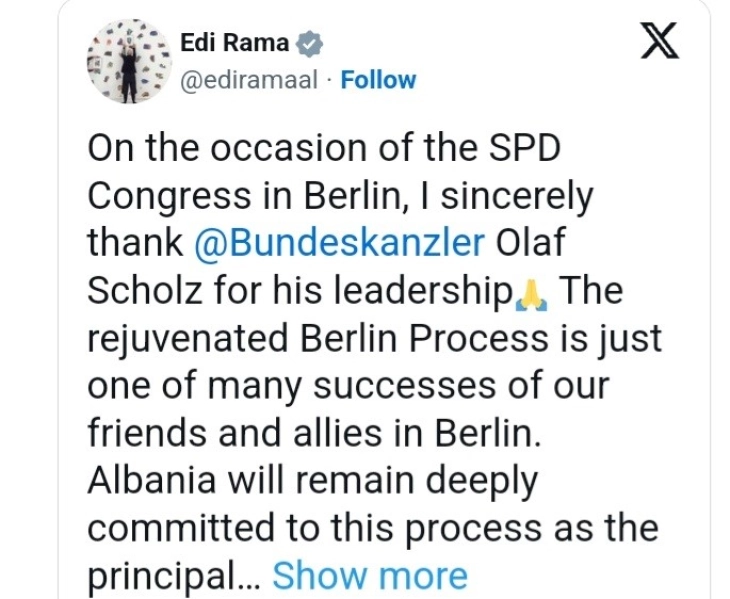Click the Edi Rama display name

coord(236,43)
